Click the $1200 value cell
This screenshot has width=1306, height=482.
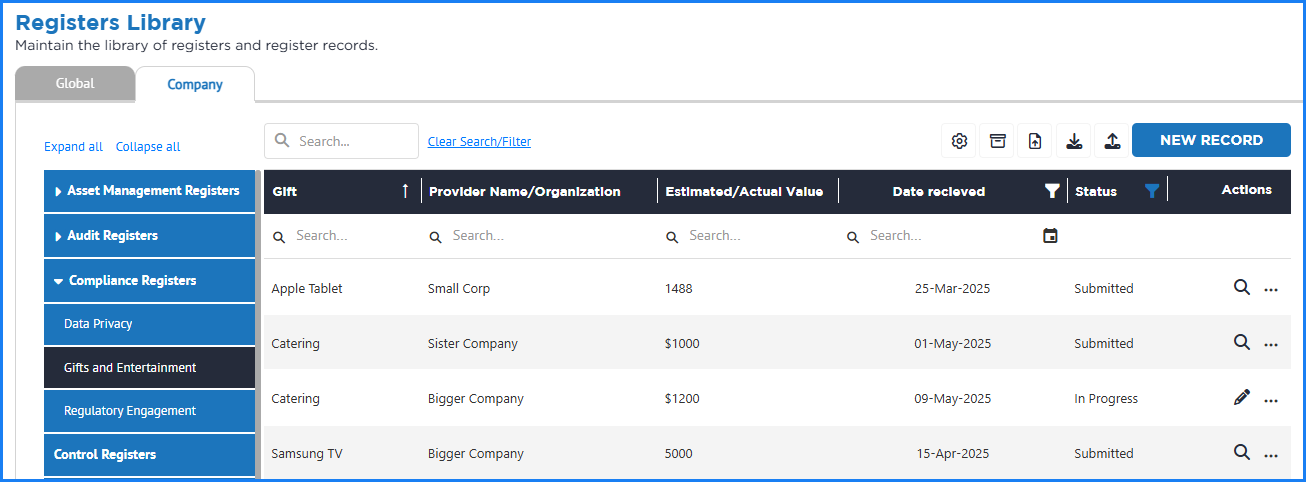[682, 399]
